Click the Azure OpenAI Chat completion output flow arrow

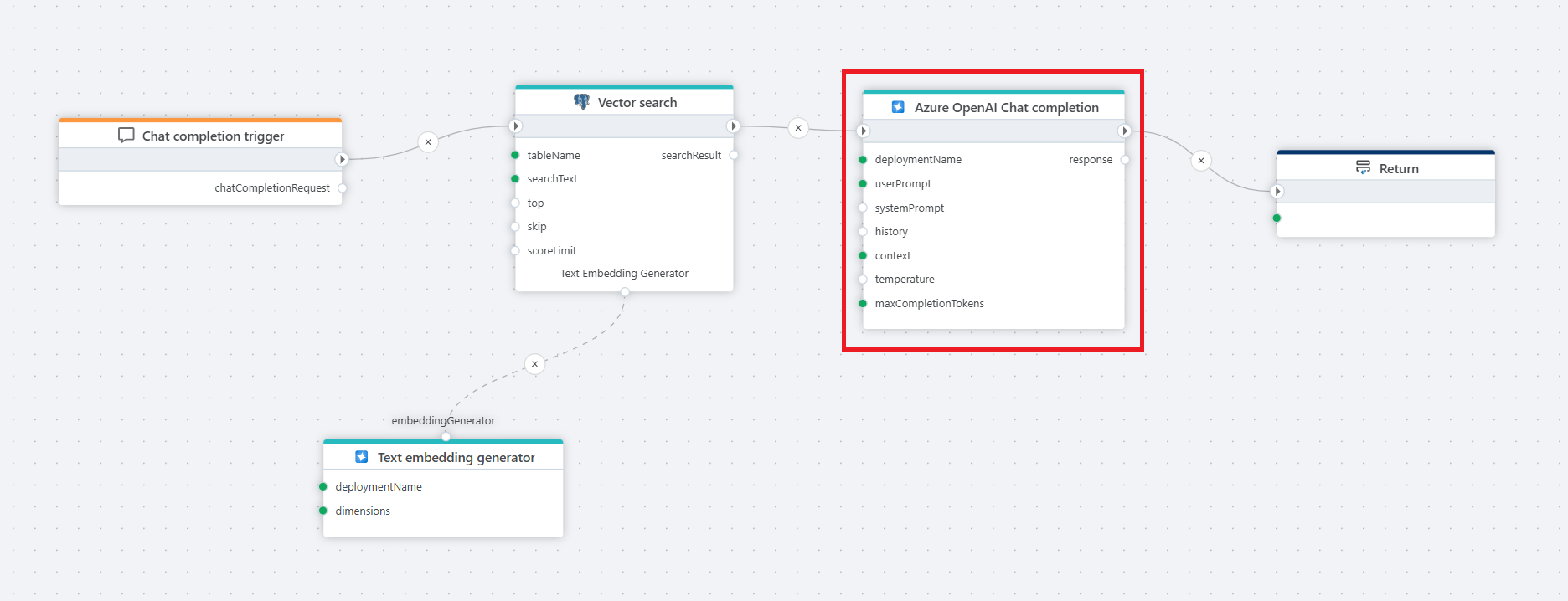[1125, 131]
